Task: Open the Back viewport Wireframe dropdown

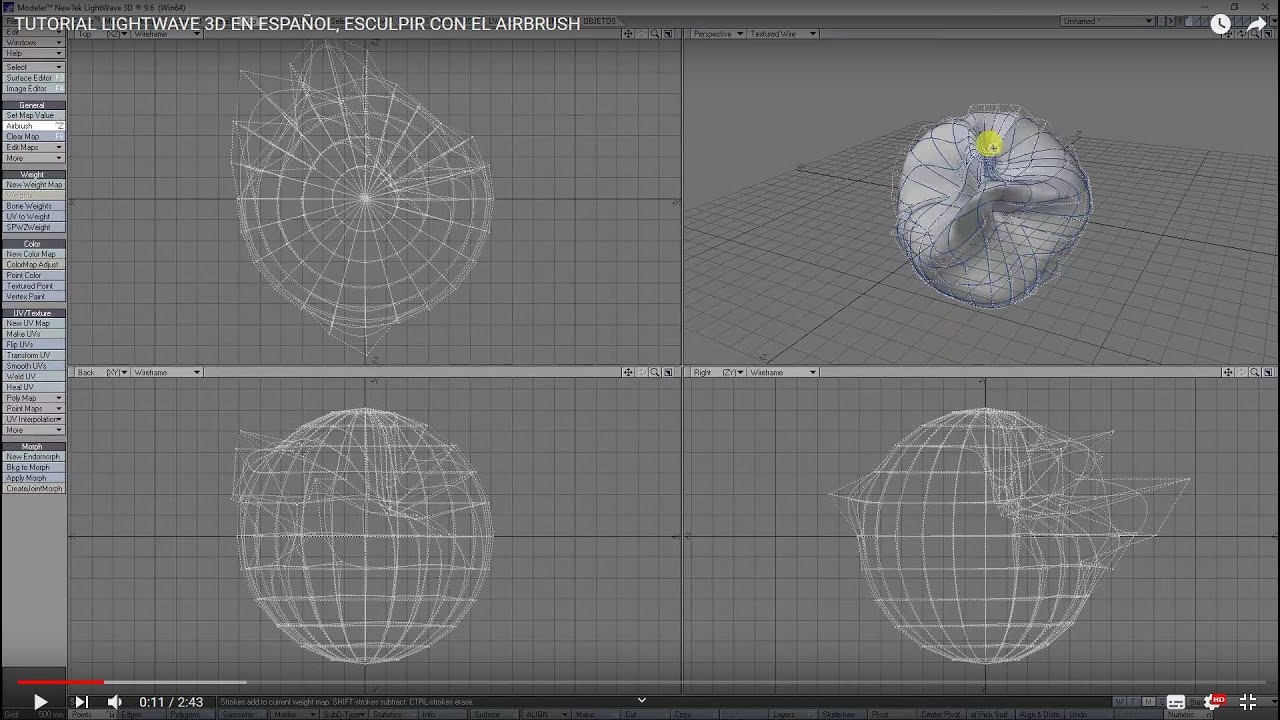Action: [167, 372]
